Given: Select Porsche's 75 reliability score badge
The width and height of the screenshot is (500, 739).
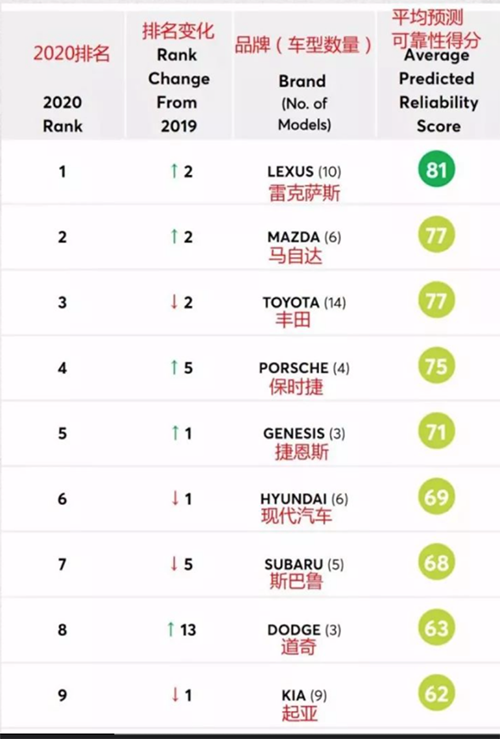Looking at the screenshot, I should pos(436,366).
